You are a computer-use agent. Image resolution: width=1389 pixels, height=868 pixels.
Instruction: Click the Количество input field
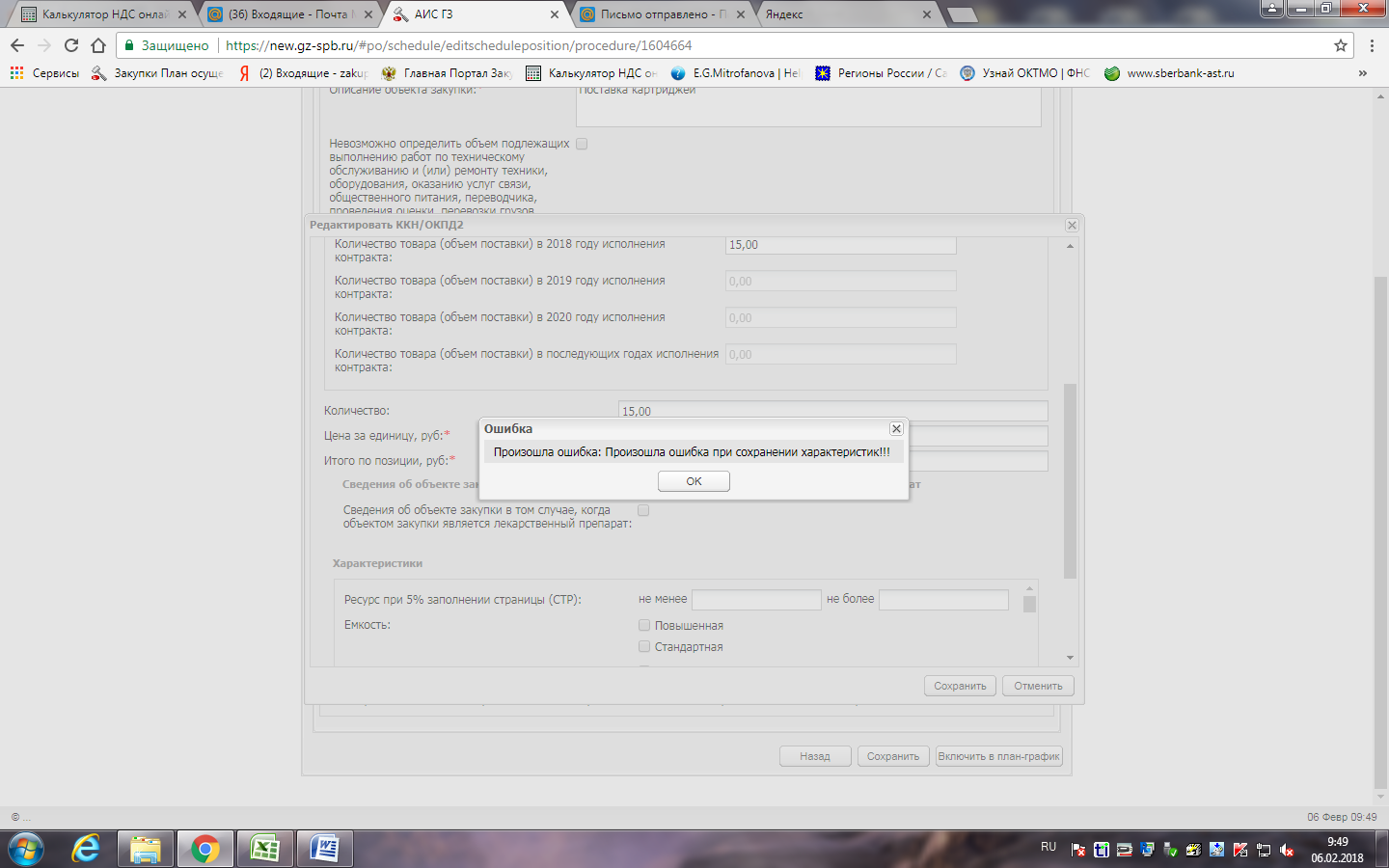(x=833, y=411)
